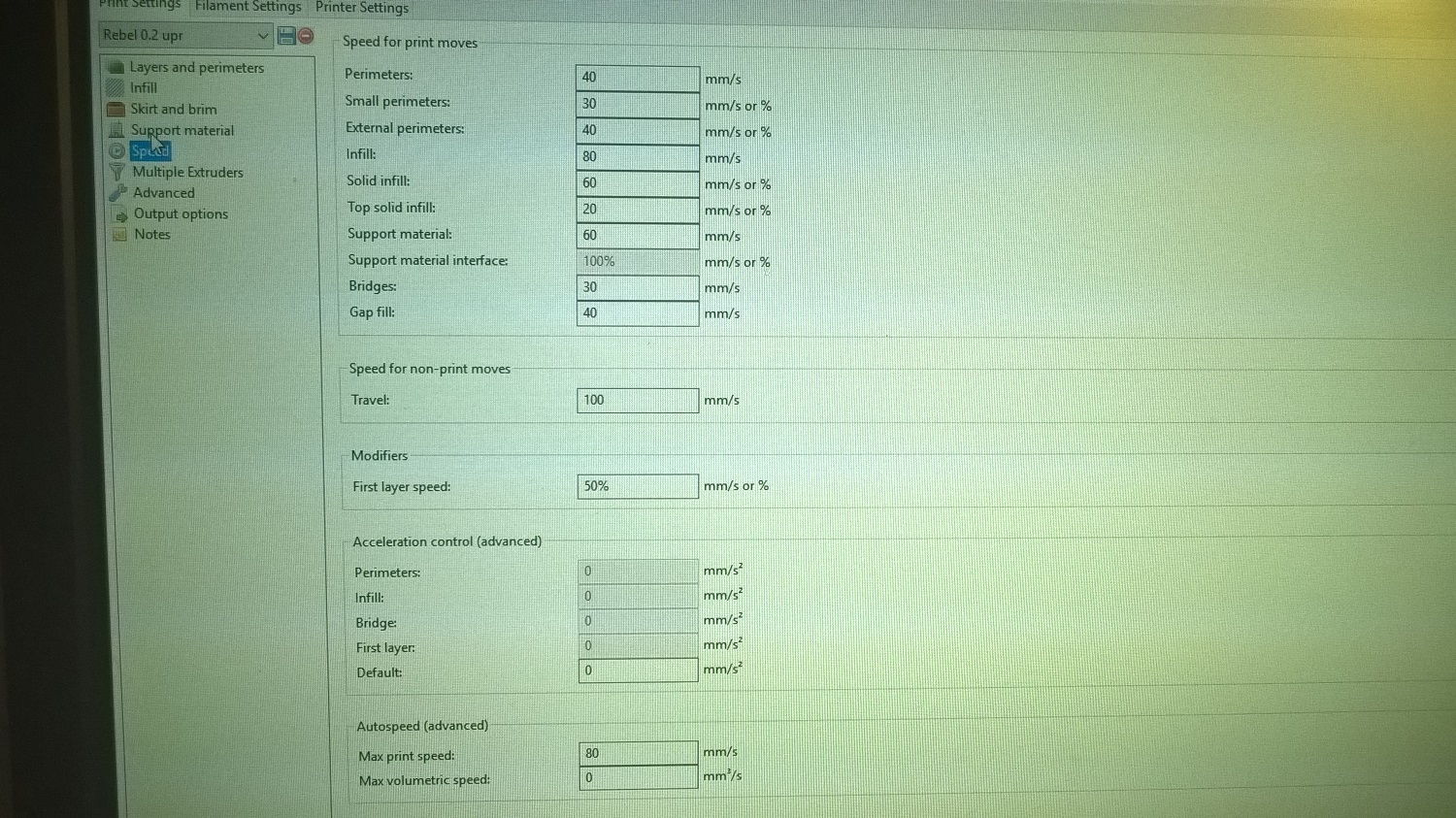Select the Speed page in sidebar

(149, 150)
